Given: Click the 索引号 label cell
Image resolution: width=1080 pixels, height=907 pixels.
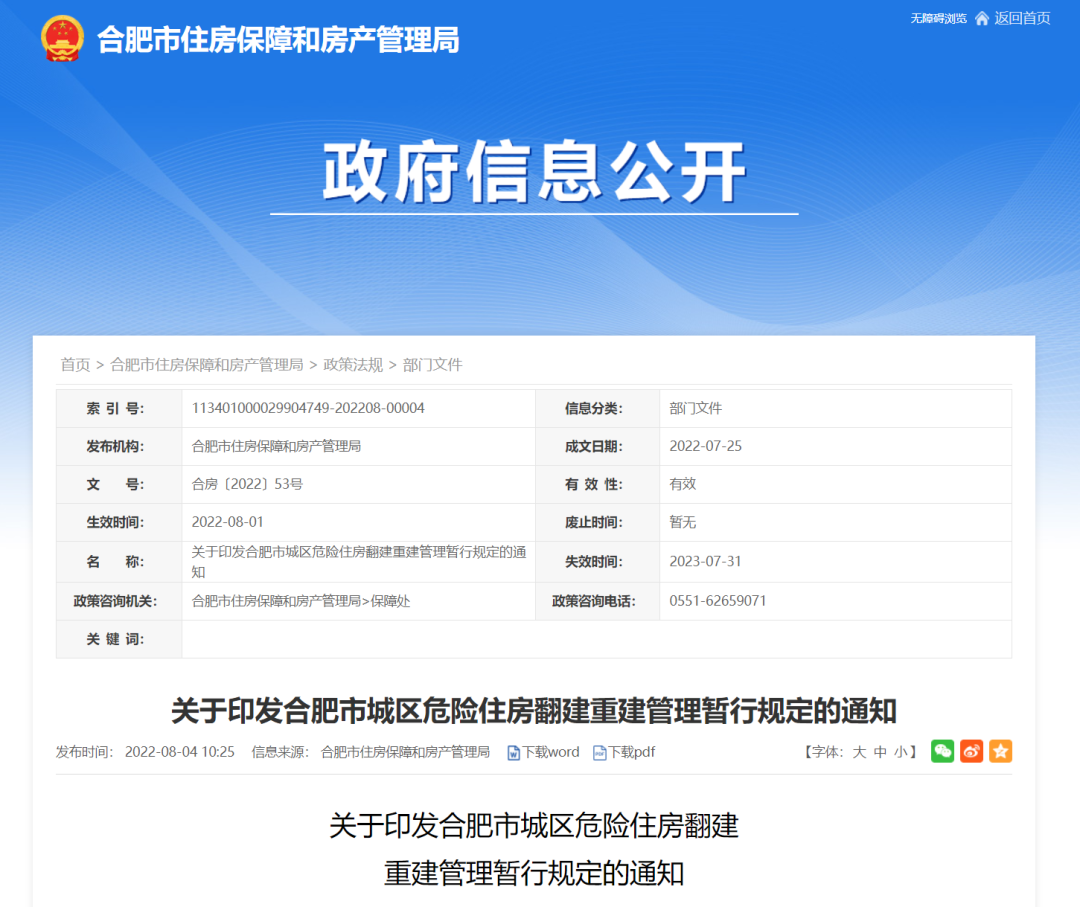Looking at the screenshot, I should point(119,408).
